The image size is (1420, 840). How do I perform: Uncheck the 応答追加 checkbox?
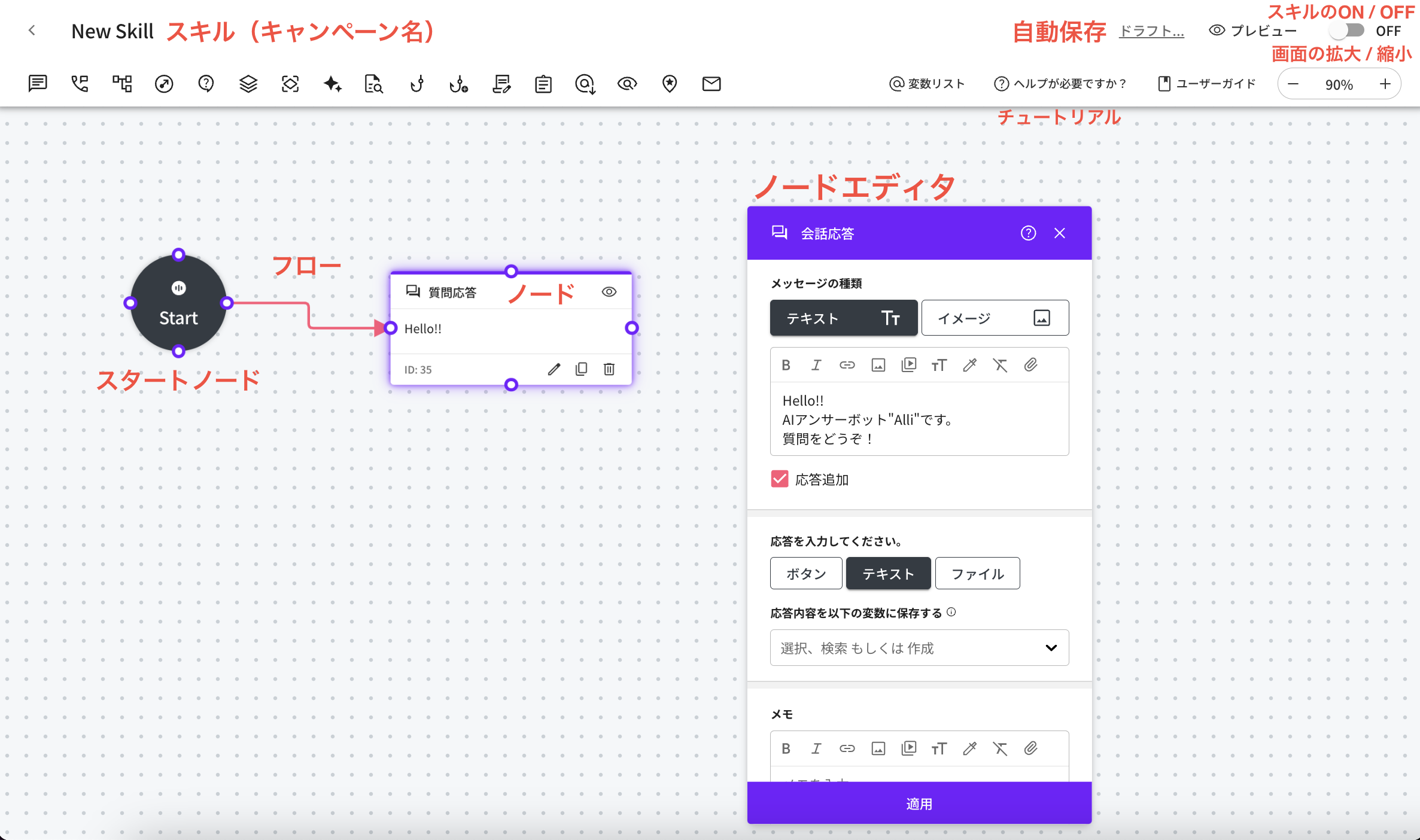click(x=780, y=479)
